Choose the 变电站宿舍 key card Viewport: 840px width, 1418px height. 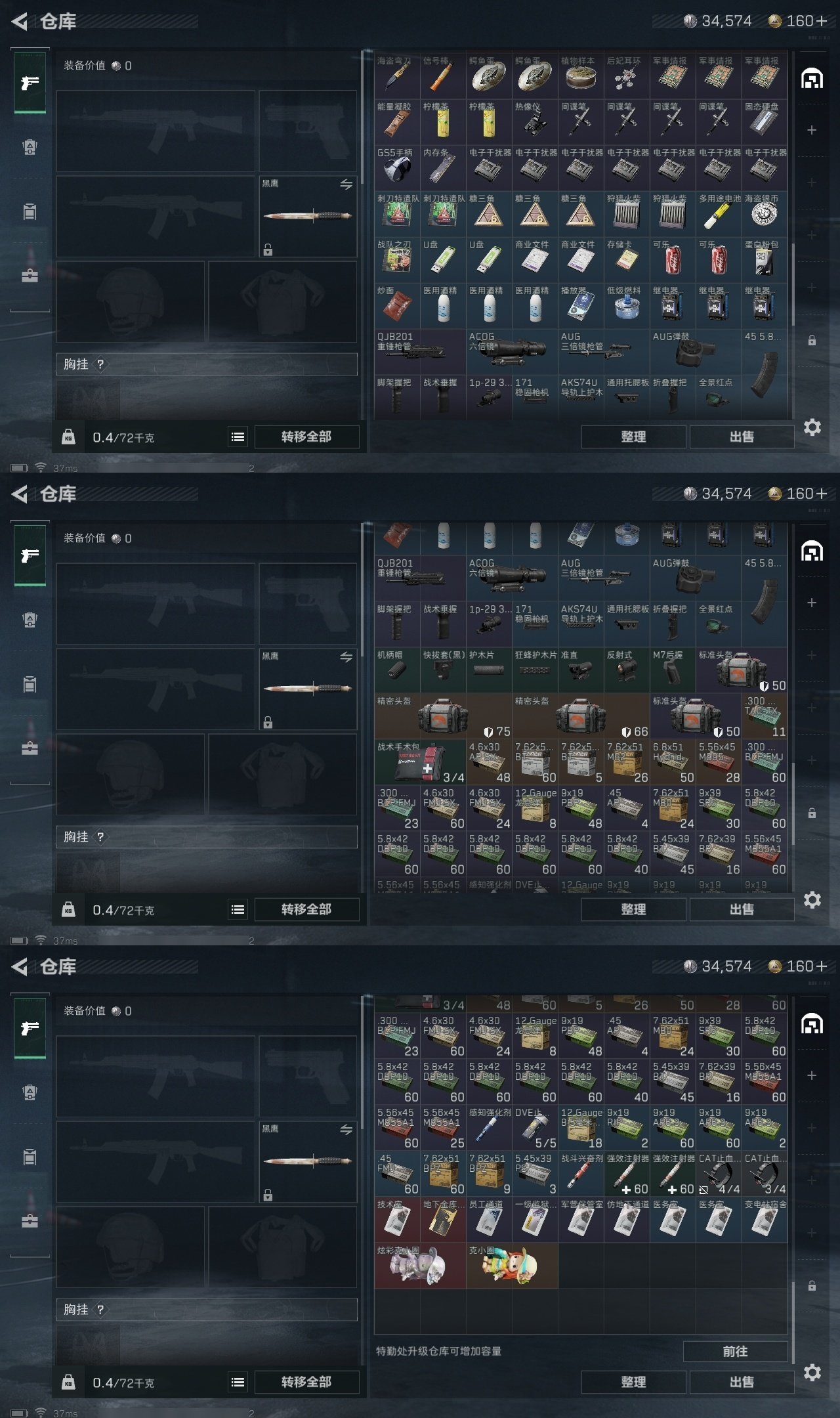(x=765, y=1220)
